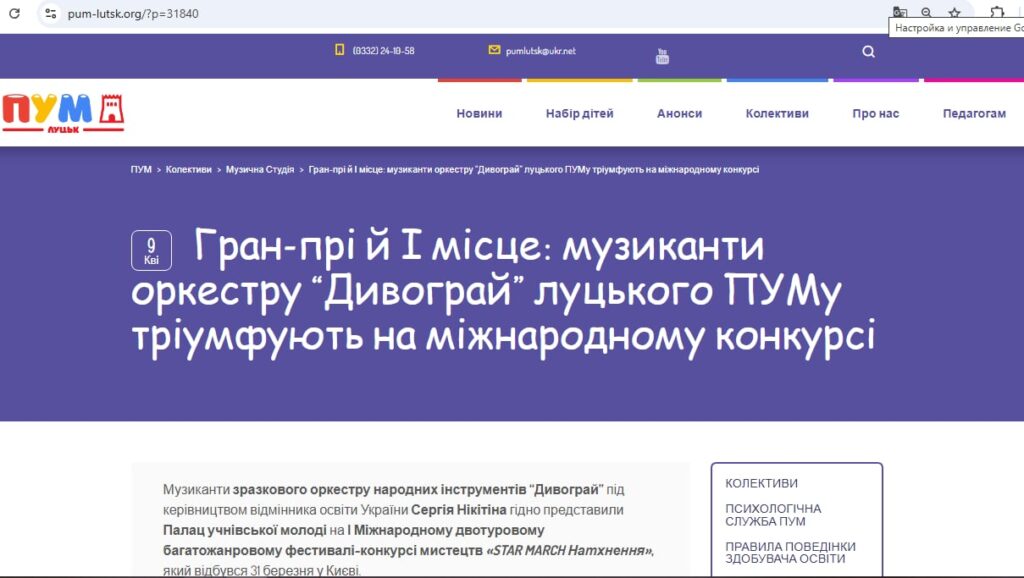This screenshot has width=1024, height=578.
Task: Click the translate page icon
Action: [x=900, y=13]
